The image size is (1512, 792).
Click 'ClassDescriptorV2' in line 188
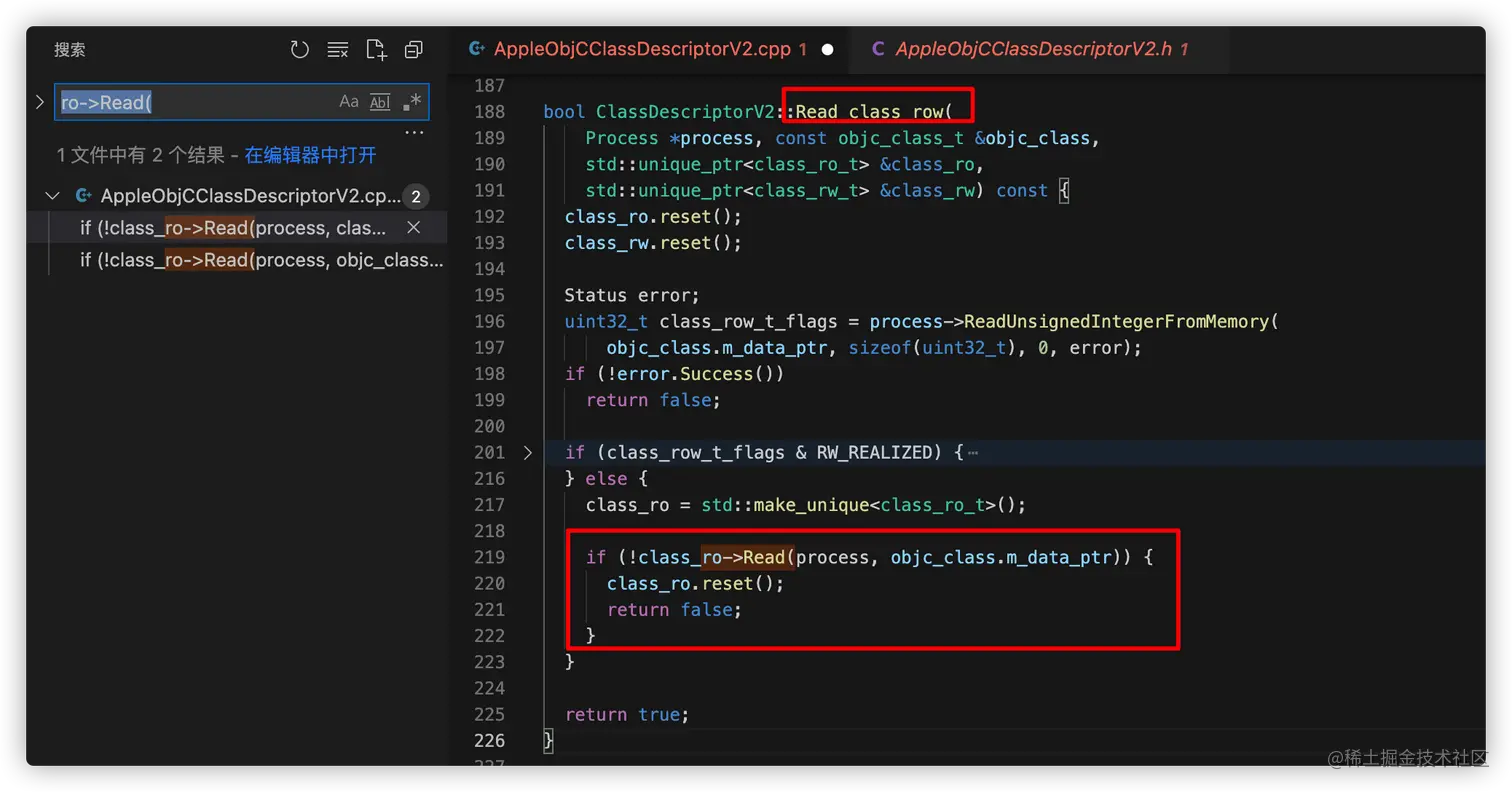click(x=685, y=112)
